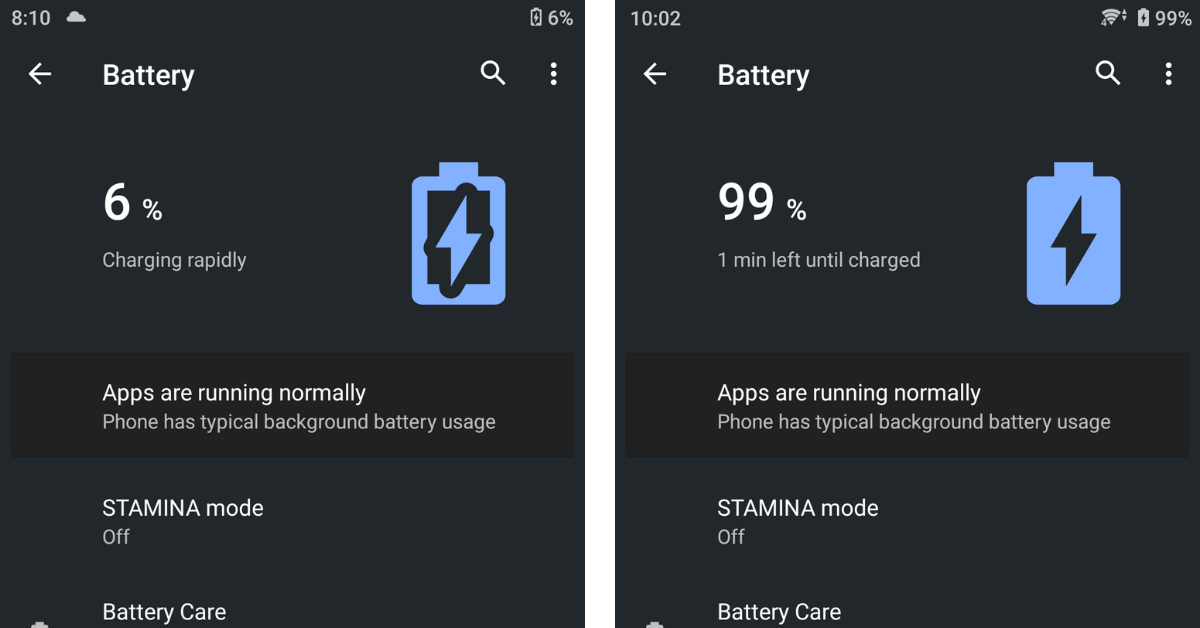The width and height of the screenshot is (1200, 628).
Task: Open the three-dot overflow menu on the left screen
Action: point(553,73)
